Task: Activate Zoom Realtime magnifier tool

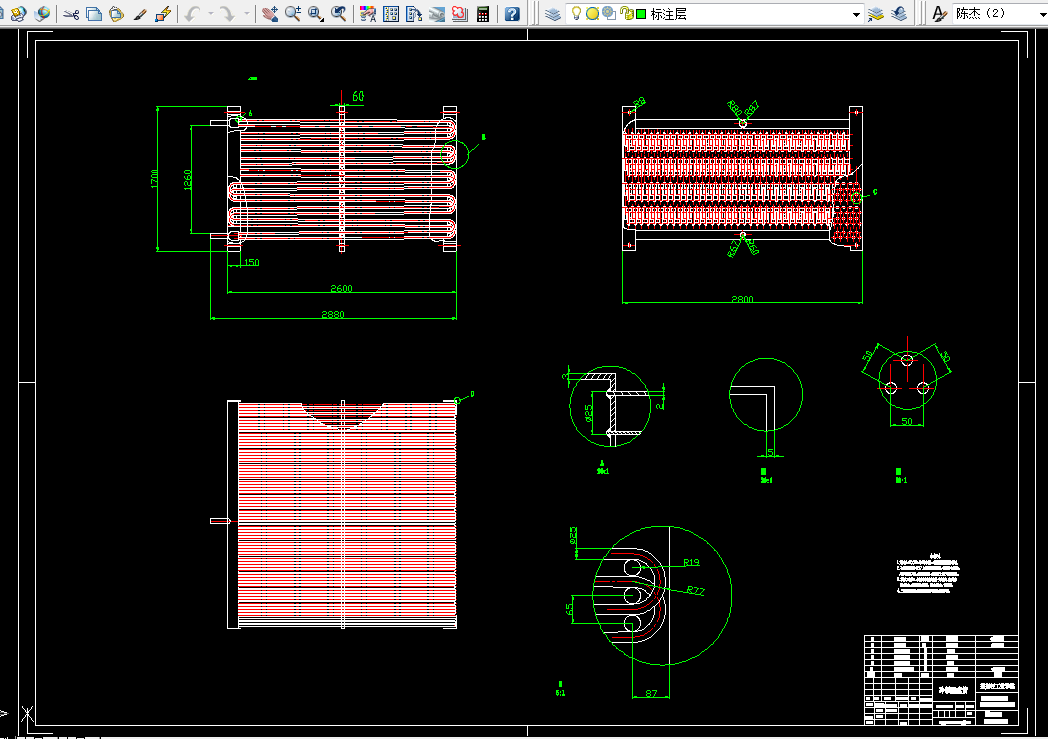Action: (292, 13)
